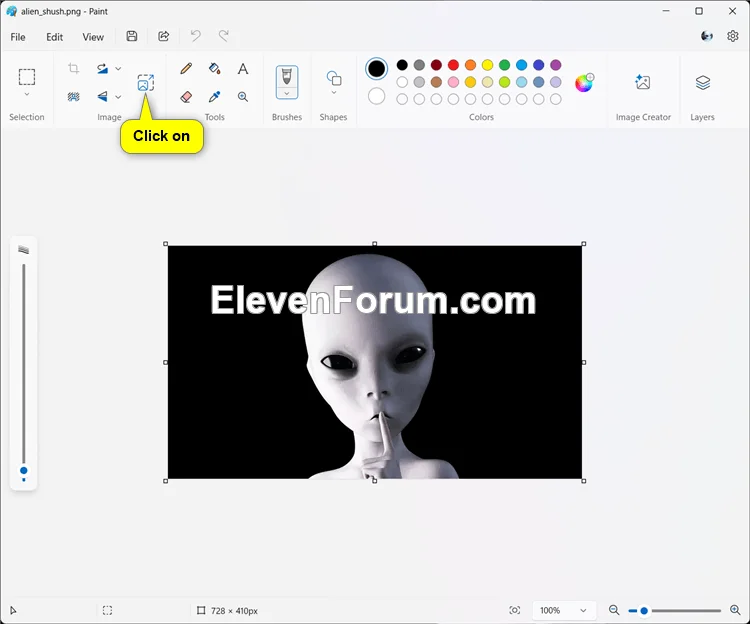Viewport: 750px width, 624px height.
Task: Click the Share icon
Action: coord(164,36)
